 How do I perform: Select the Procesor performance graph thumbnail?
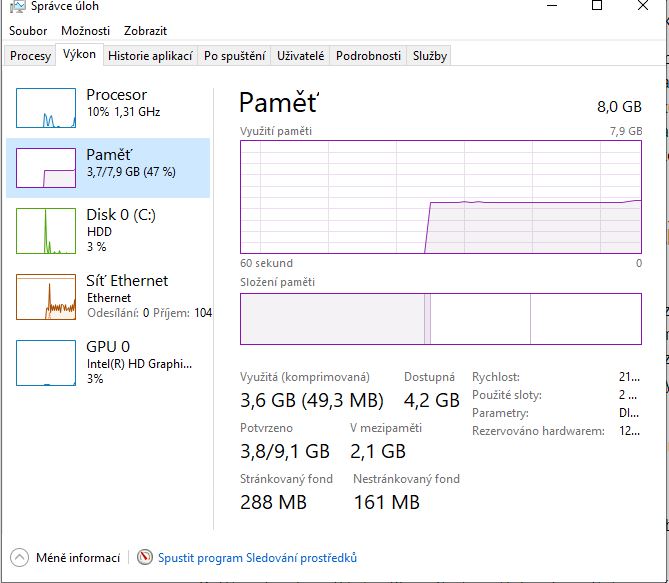(46, 108)
